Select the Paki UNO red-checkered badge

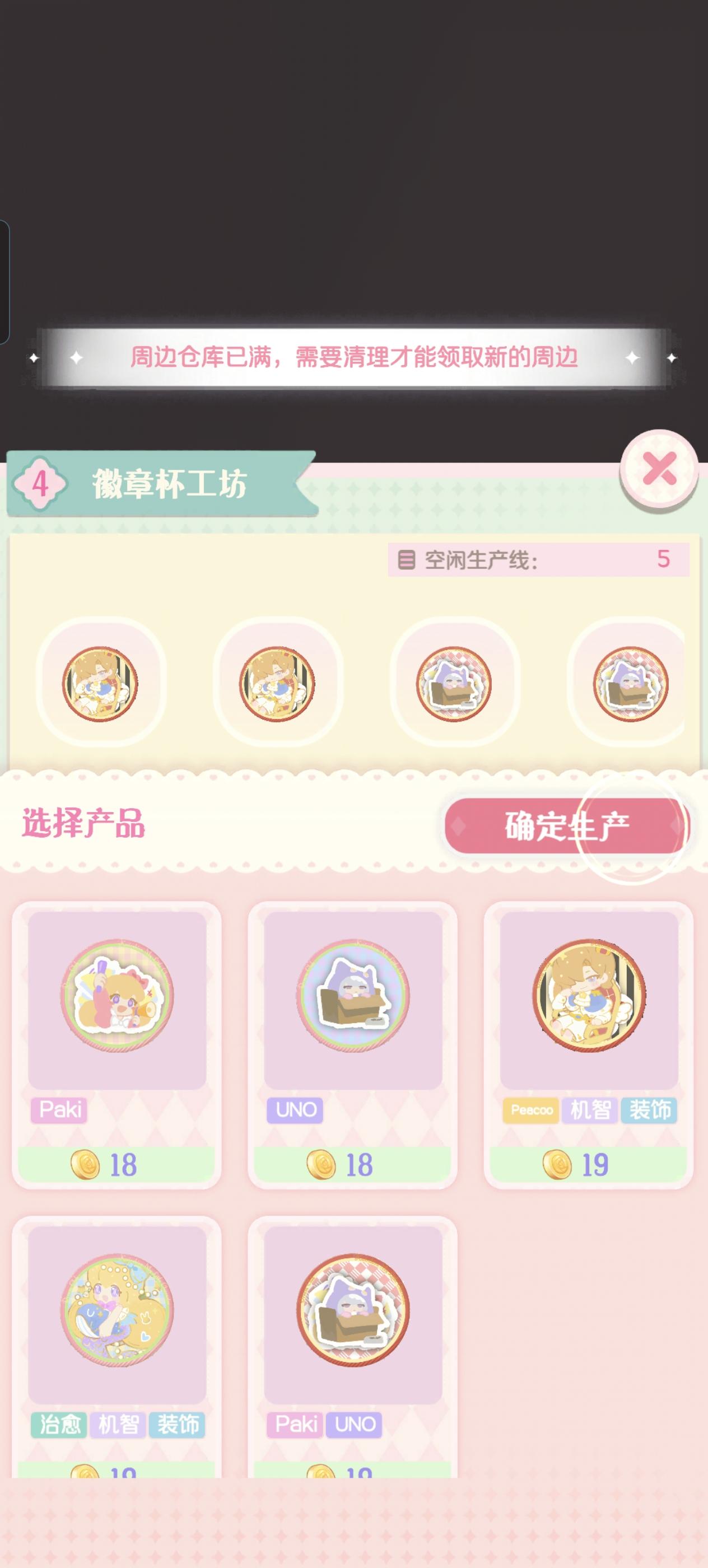click(352, 1346)
